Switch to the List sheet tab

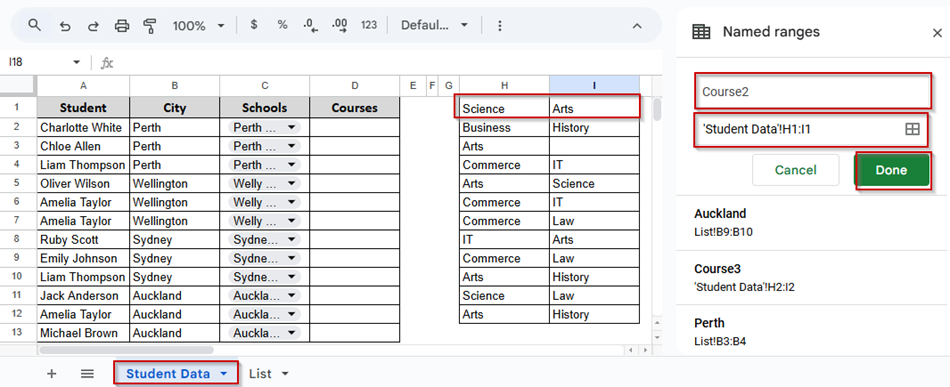click(x=269, y=374)
